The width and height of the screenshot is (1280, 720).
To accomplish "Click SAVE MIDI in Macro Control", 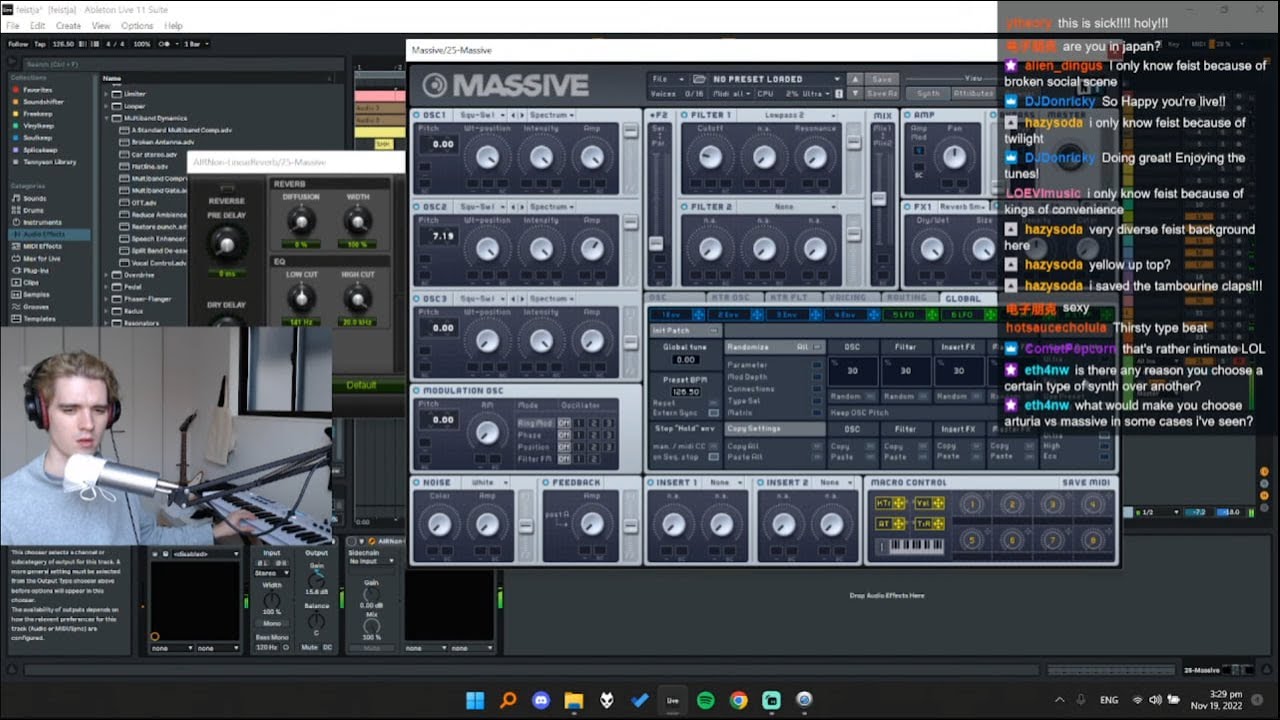I will click(1088, 482).
